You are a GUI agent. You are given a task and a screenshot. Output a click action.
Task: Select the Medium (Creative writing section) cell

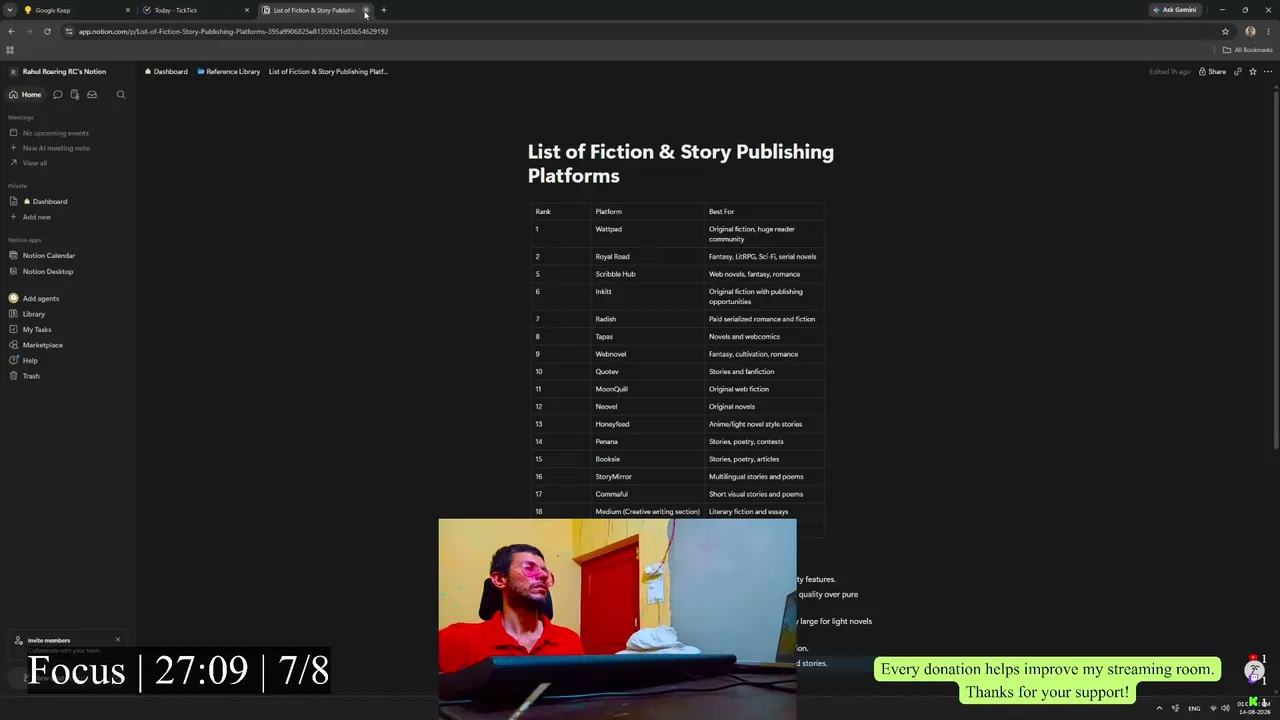coord(648,512)
